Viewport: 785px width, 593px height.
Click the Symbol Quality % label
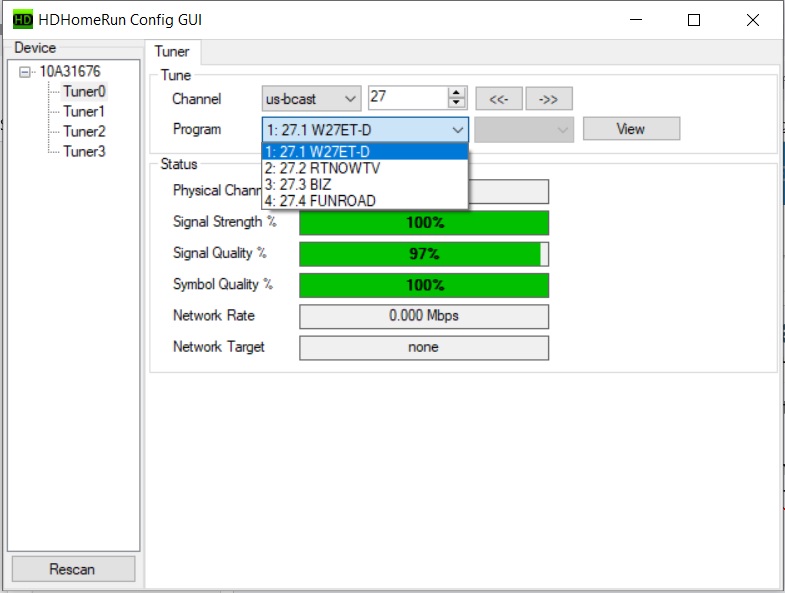(223, 284)
